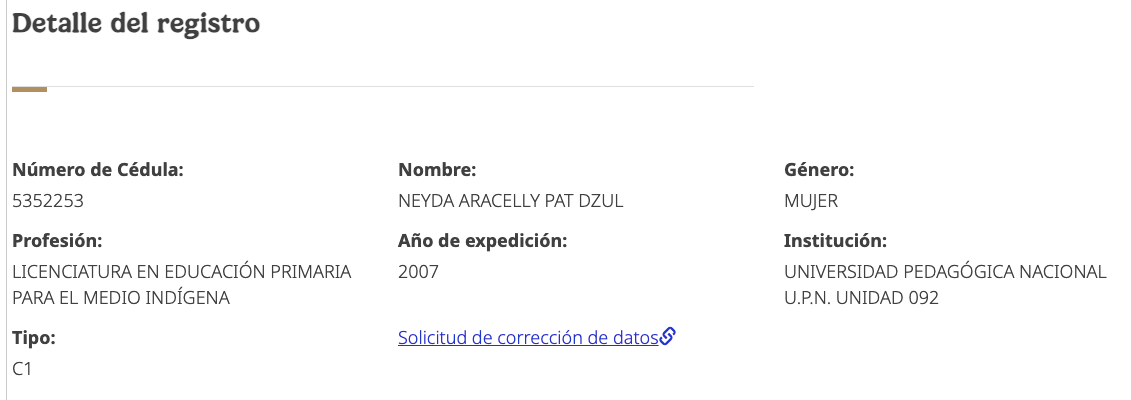Select the Número de Cédula label
This screenshot has height=400, width=1131.
click(x=98, y=170)
